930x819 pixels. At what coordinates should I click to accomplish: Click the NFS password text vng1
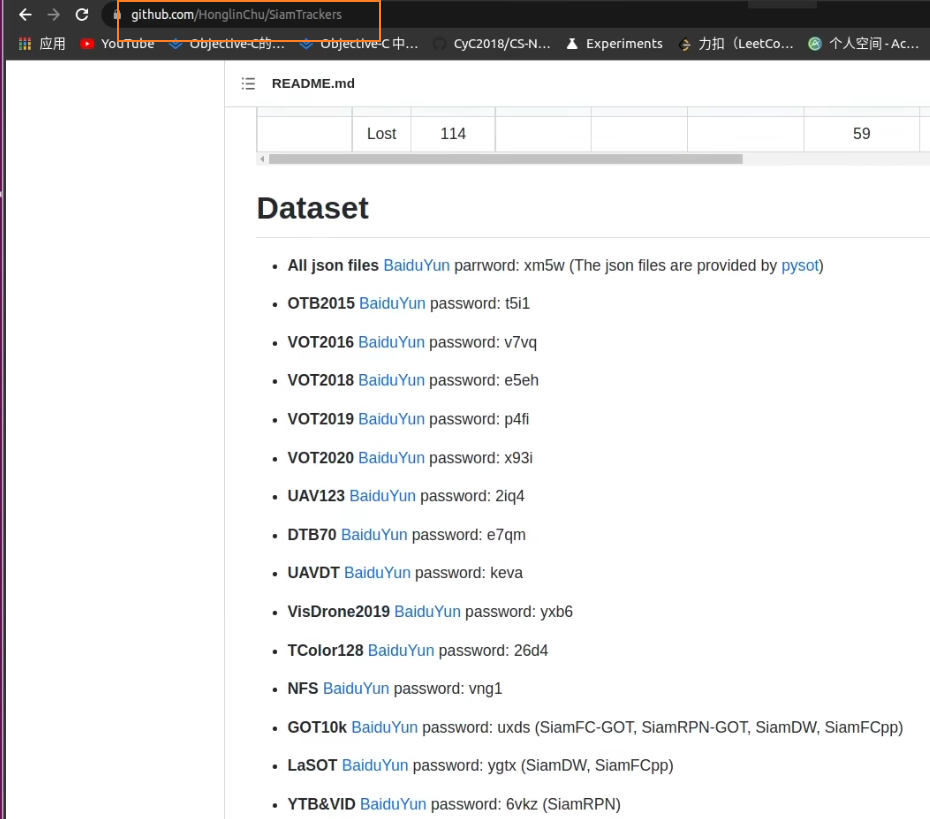click(x=485, y=689)
